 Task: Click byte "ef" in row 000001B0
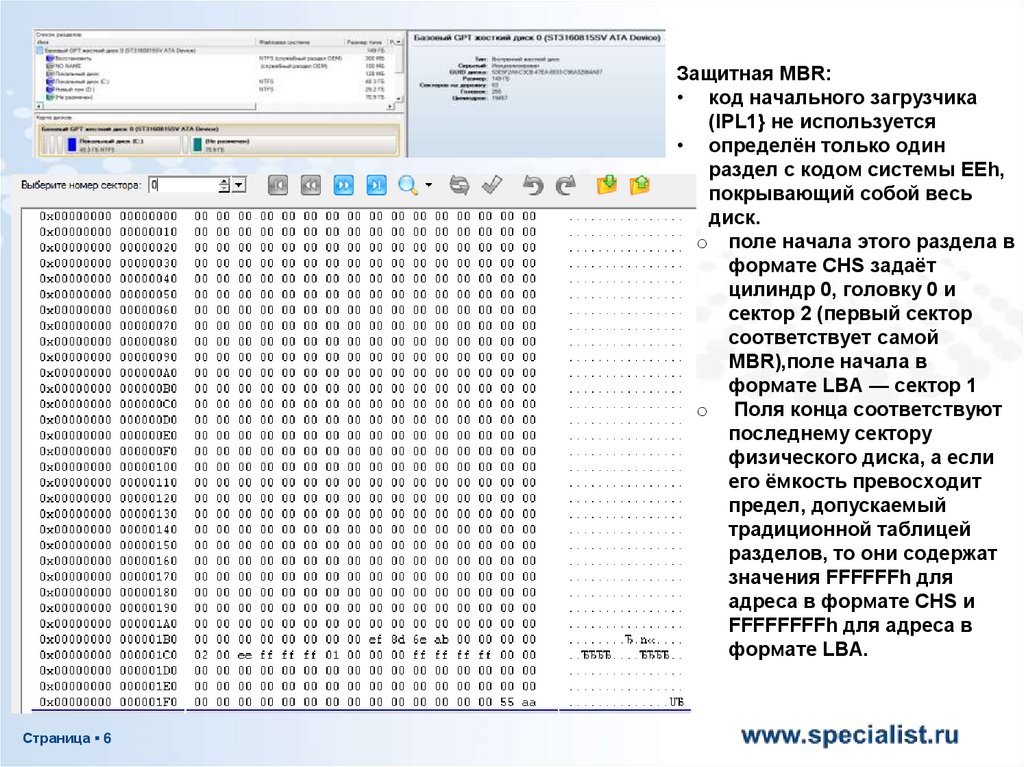point(376,639)
